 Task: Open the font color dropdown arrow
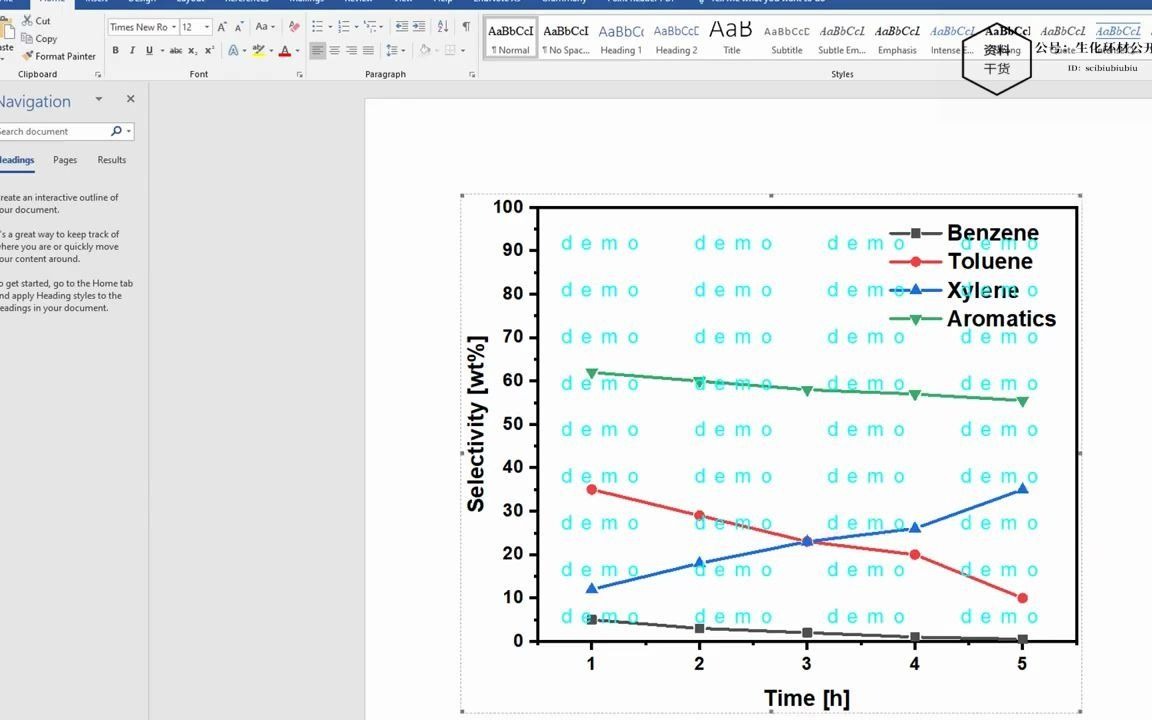[298, 51]
